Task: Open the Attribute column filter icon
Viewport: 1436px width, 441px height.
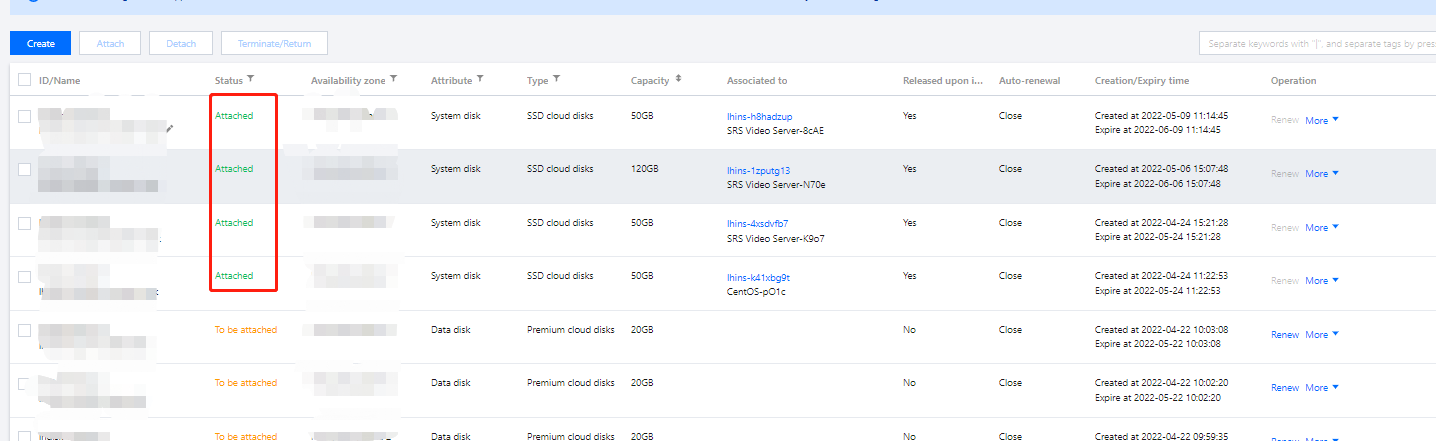Action: pos(481,79)
